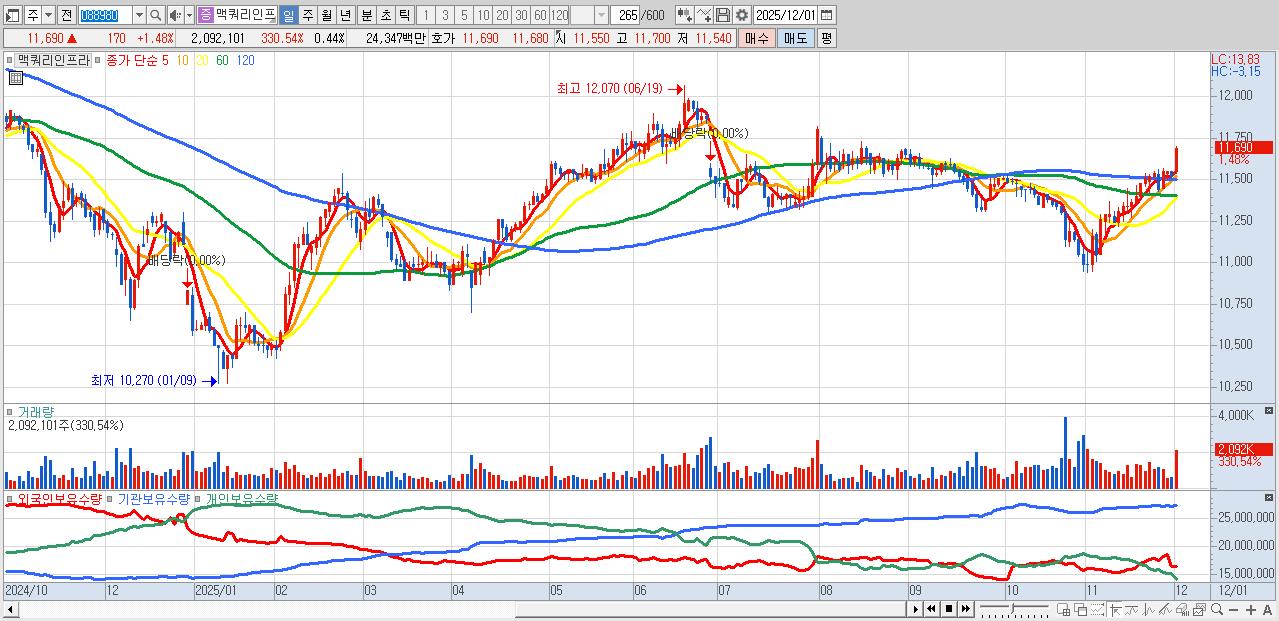Open dropdown arrow next to first 주 button
The width and height of the screenshot is (1279, 621).
tap(48, 15)
